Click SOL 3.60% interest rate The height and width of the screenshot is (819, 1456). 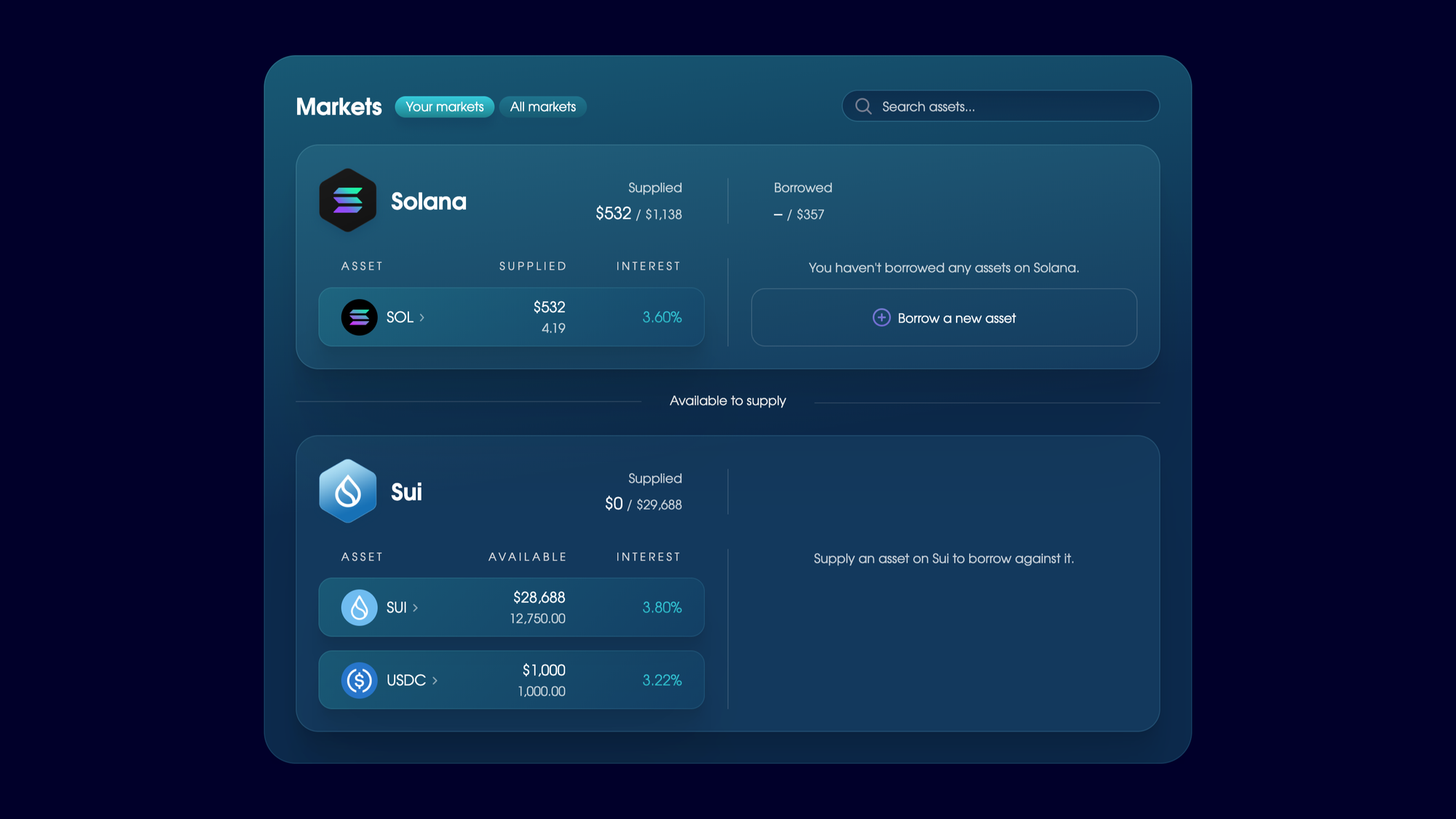point(661,317)
